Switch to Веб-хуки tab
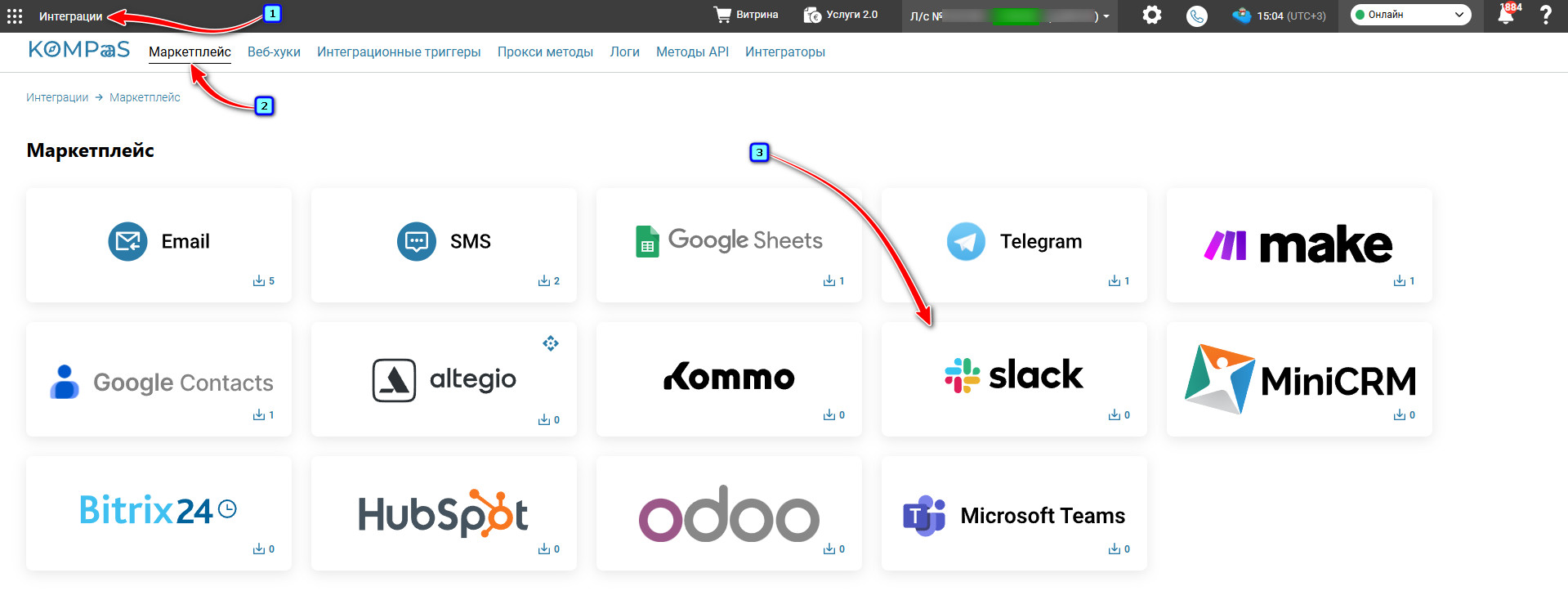Screen dimensions: 1568x600 (274, 52)
